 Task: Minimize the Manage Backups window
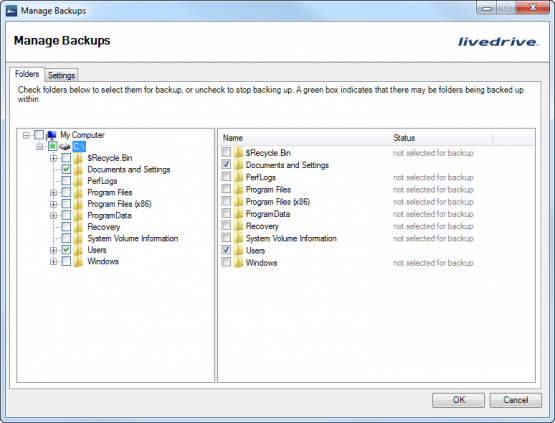coord(487,8)
